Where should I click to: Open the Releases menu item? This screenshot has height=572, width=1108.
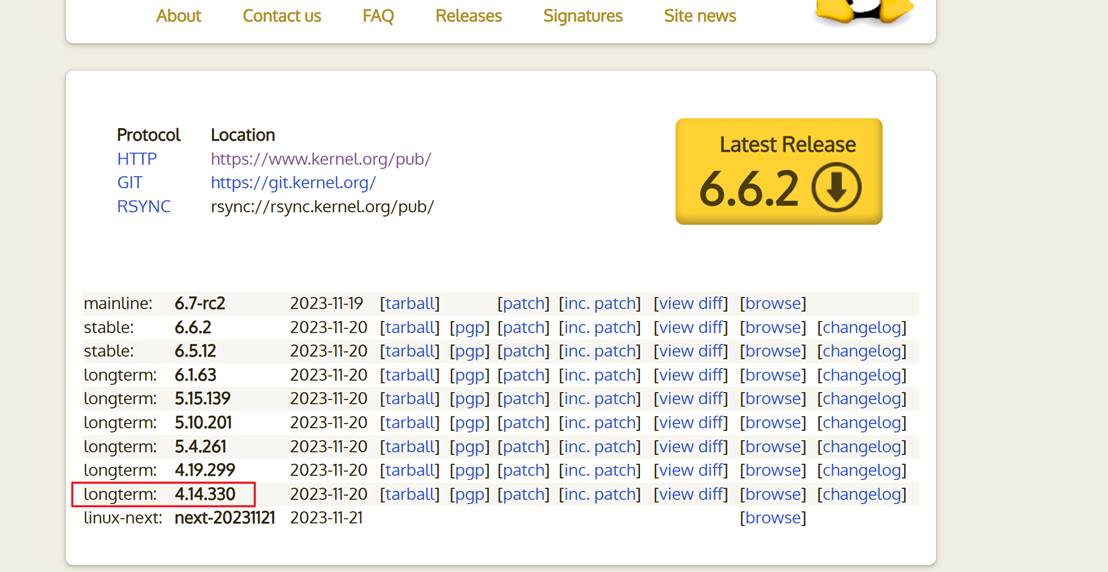coord(468,16)
